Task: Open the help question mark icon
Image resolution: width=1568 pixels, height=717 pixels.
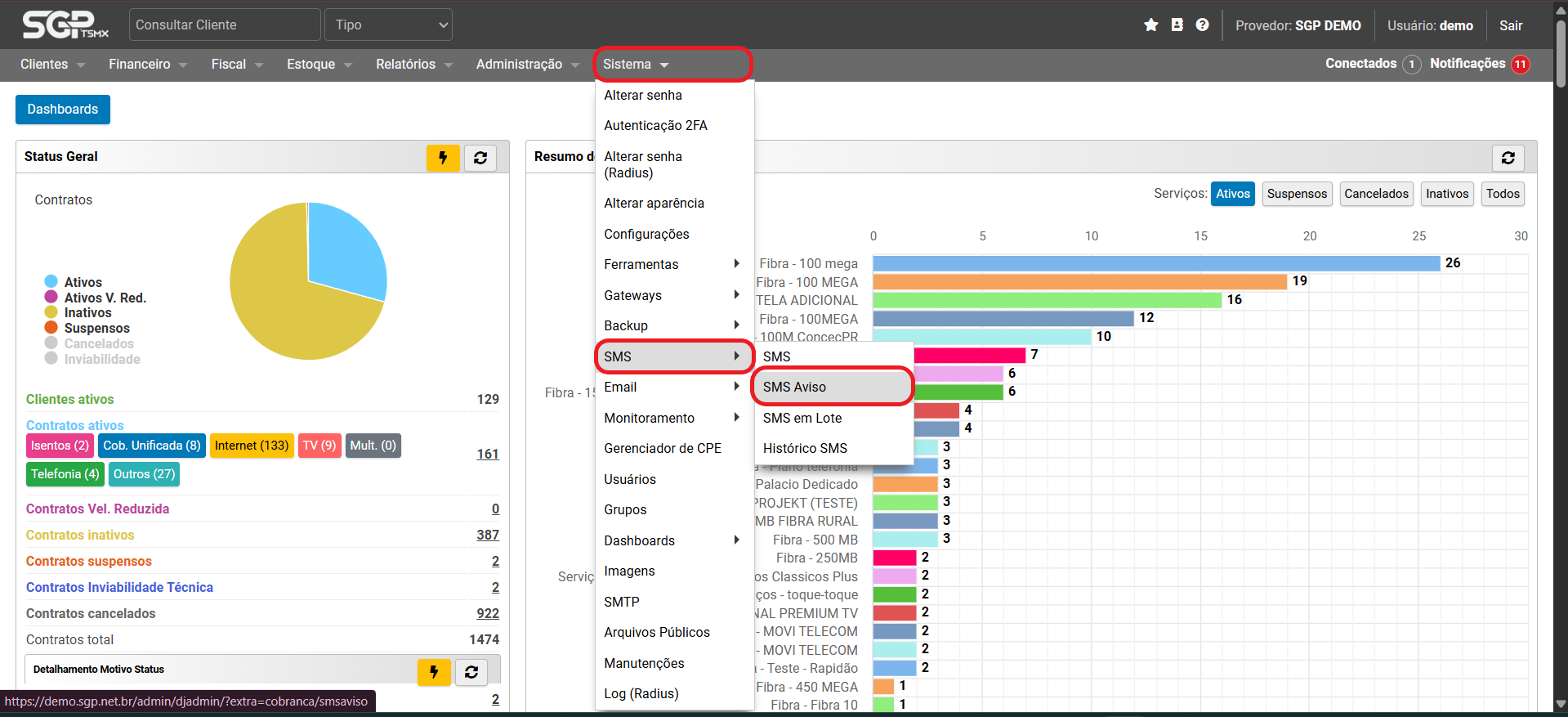Action: click(x=1202, y=25)
